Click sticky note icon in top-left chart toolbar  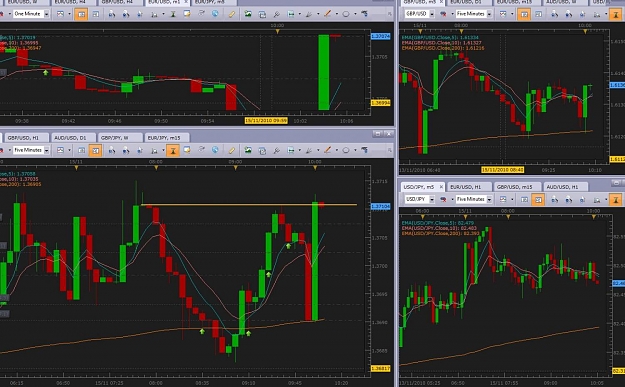(x=187, y=14)
